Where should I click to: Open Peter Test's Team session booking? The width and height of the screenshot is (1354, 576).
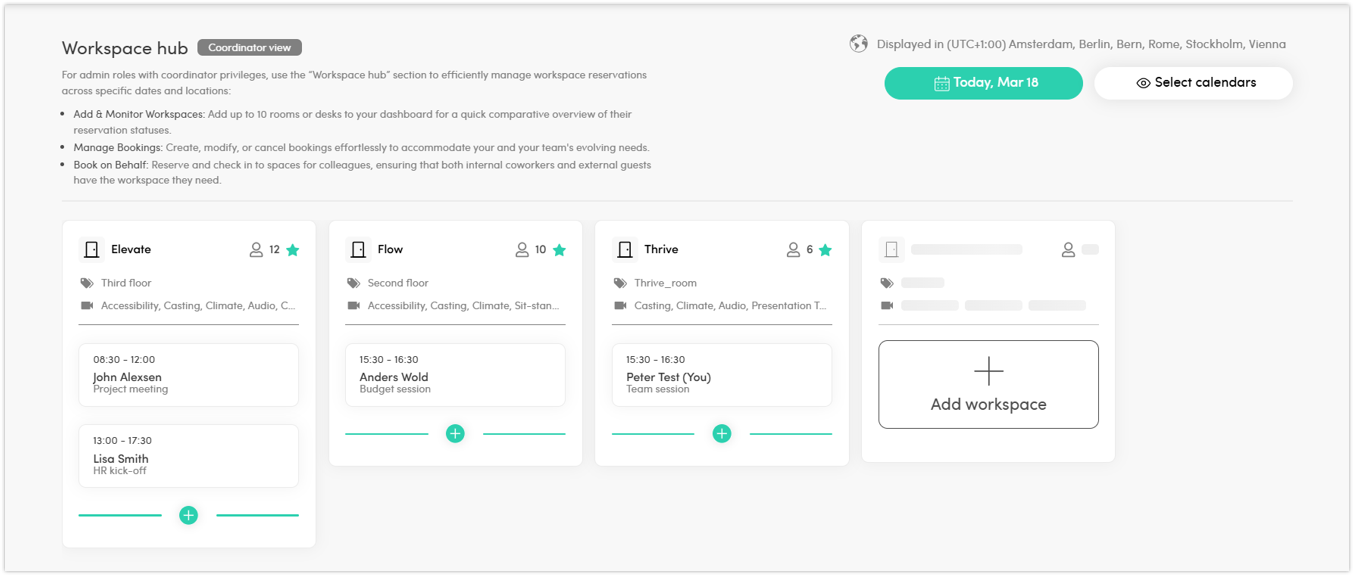(721, 375)
